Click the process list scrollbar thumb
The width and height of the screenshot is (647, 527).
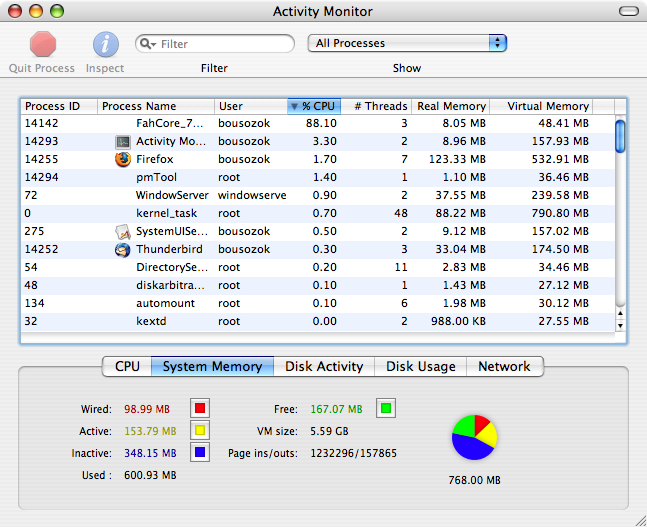click(x=620, y=136)
